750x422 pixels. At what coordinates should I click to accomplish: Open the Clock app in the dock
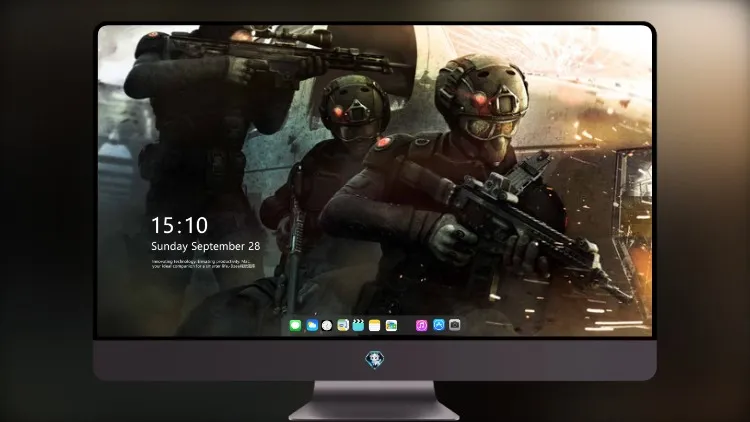click(x=327, y=325)
